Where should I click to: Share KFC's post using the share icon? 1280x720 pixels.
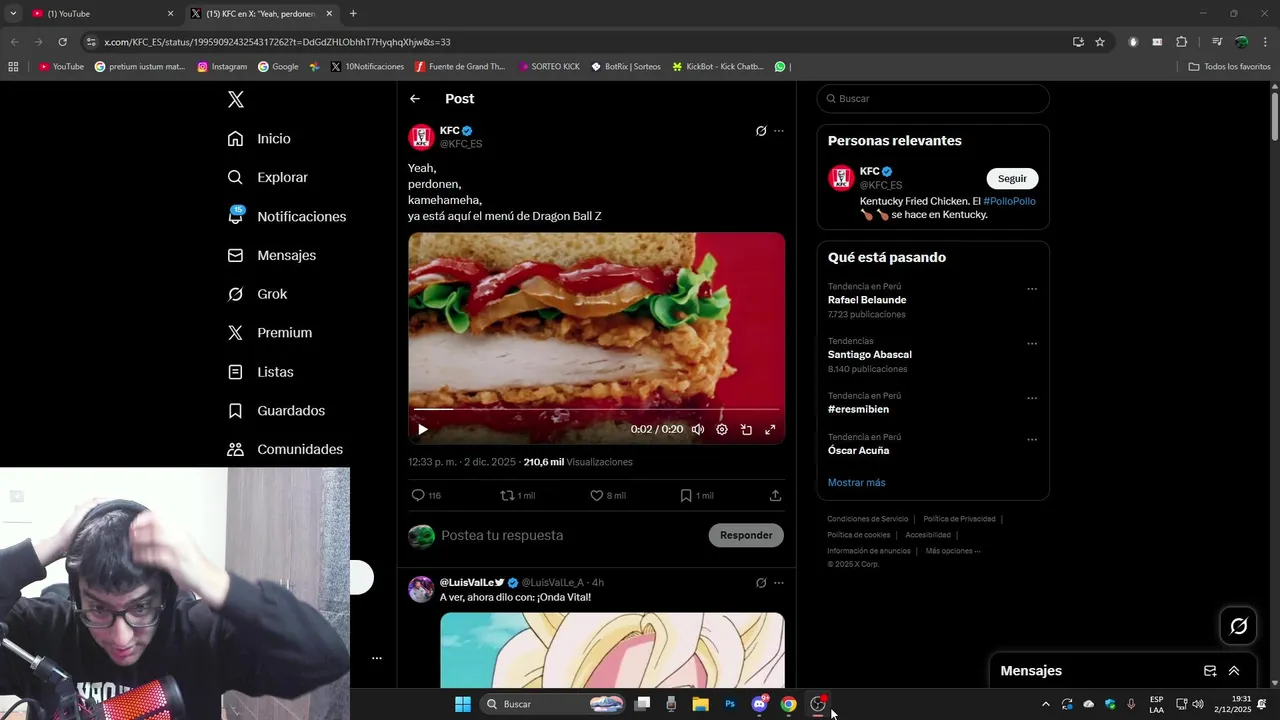pyautogui.click(x=775, y=495)
